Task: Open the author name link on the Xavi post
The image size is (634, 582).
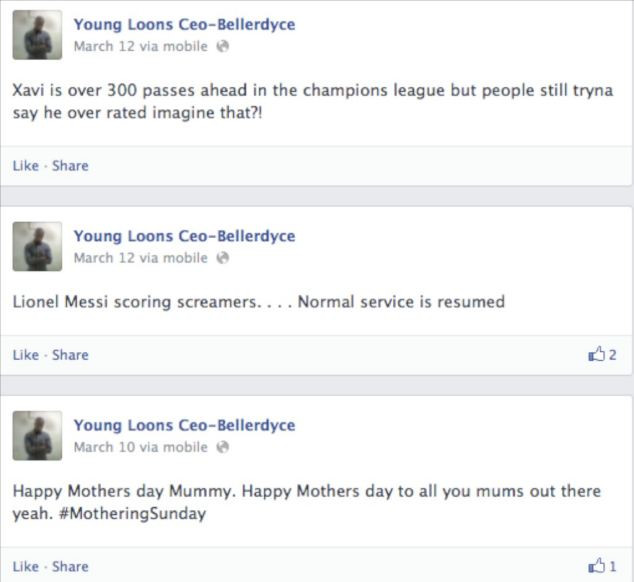Action: pyautogui.click(x=184, y=25)
